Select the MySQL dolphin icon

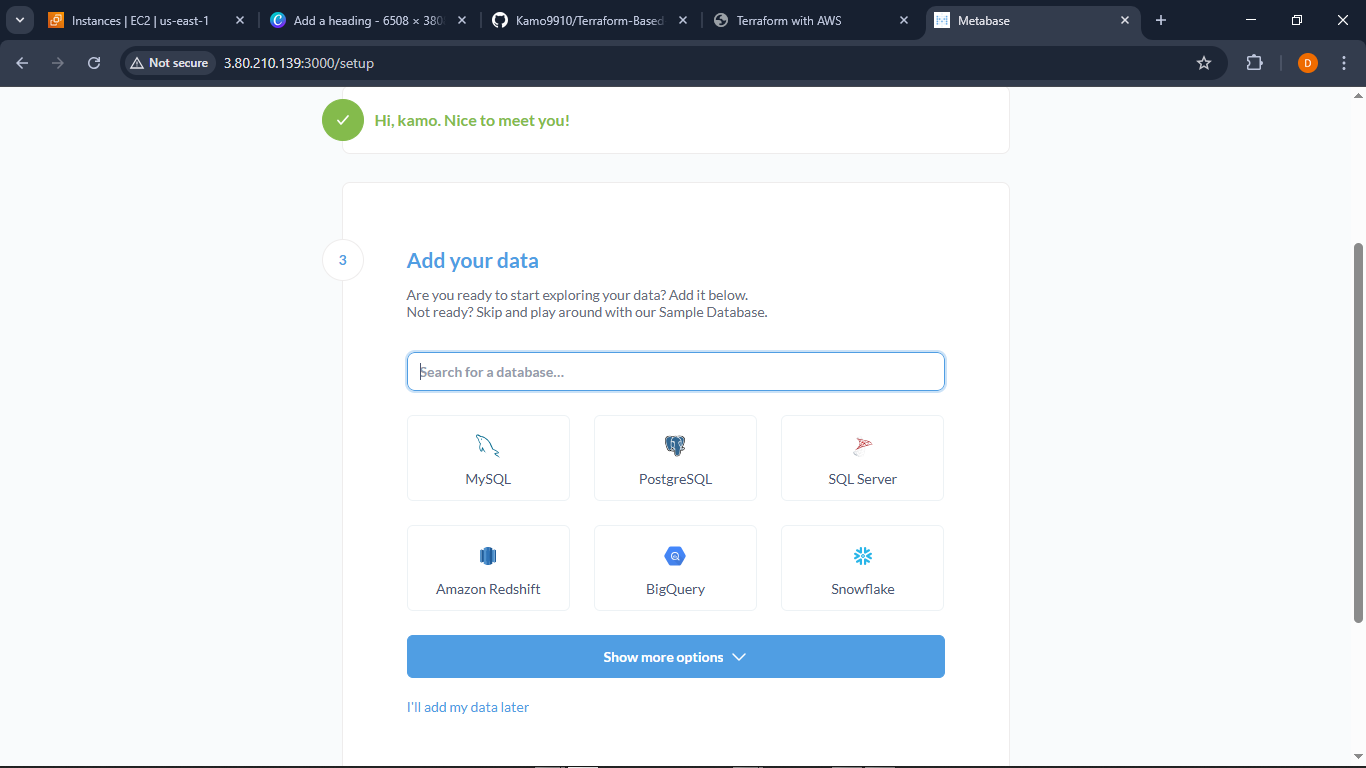coord(488,446)
